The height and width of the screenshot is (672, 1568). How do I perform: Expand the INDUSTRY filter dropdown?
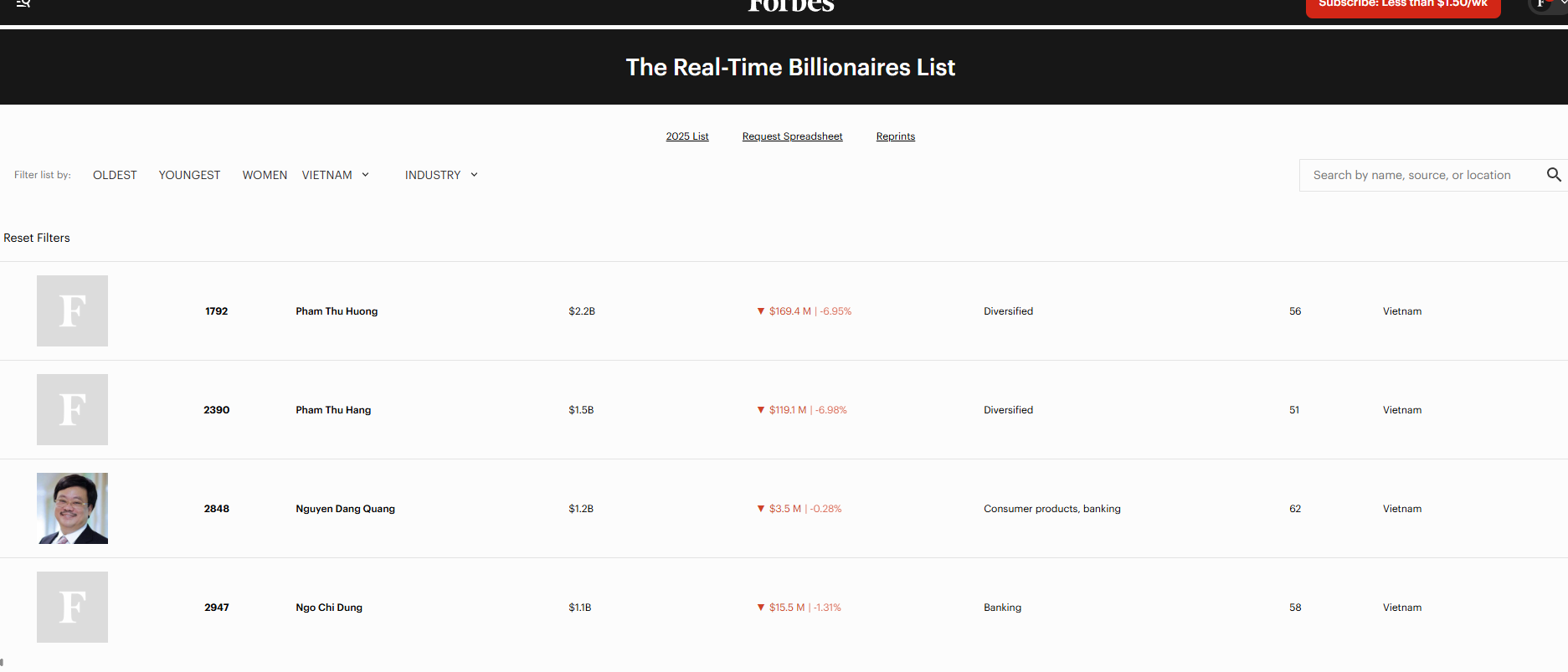441,175
